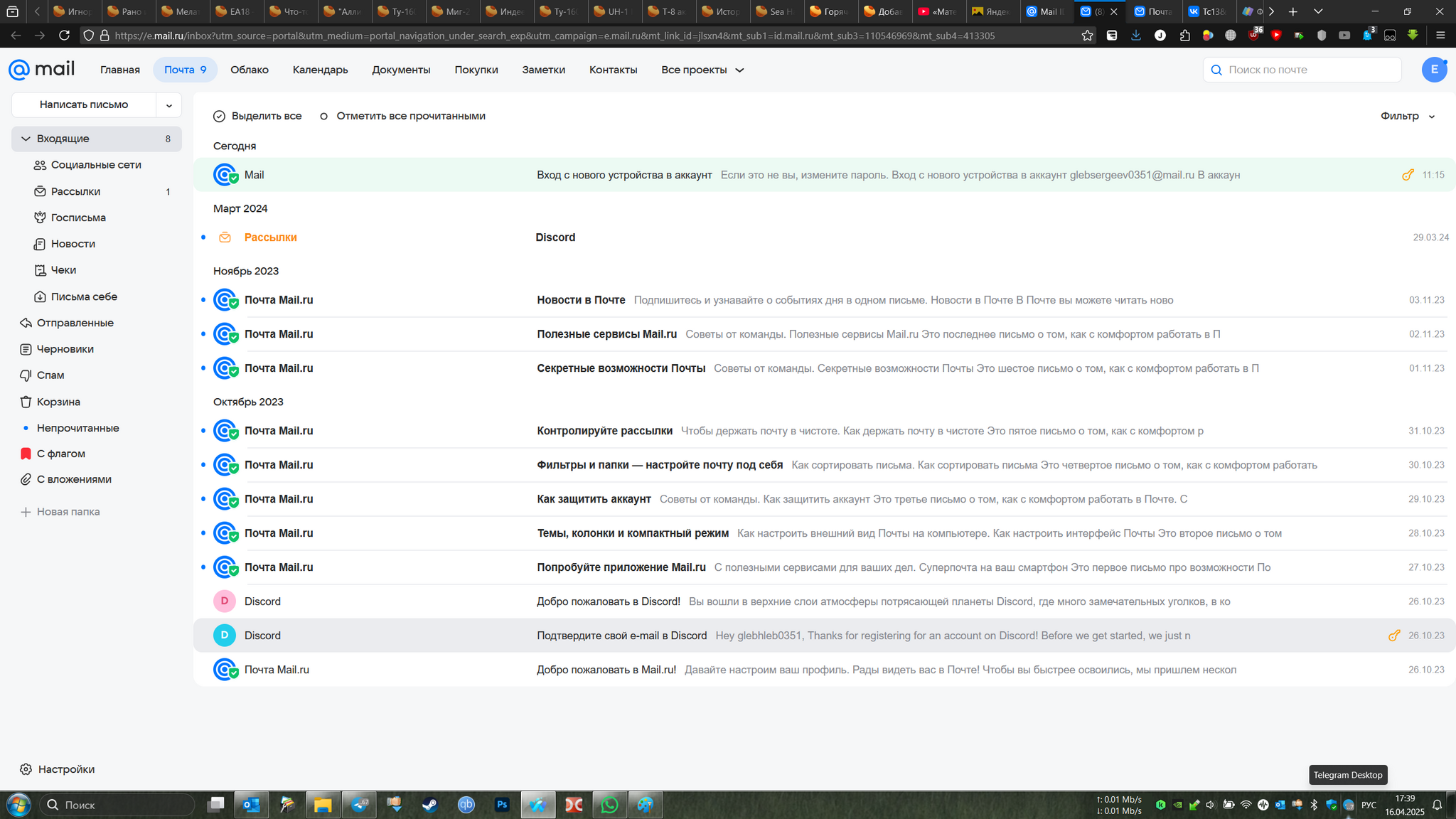
Task: Show messages С вложениями
Action: tap(74, 479)
